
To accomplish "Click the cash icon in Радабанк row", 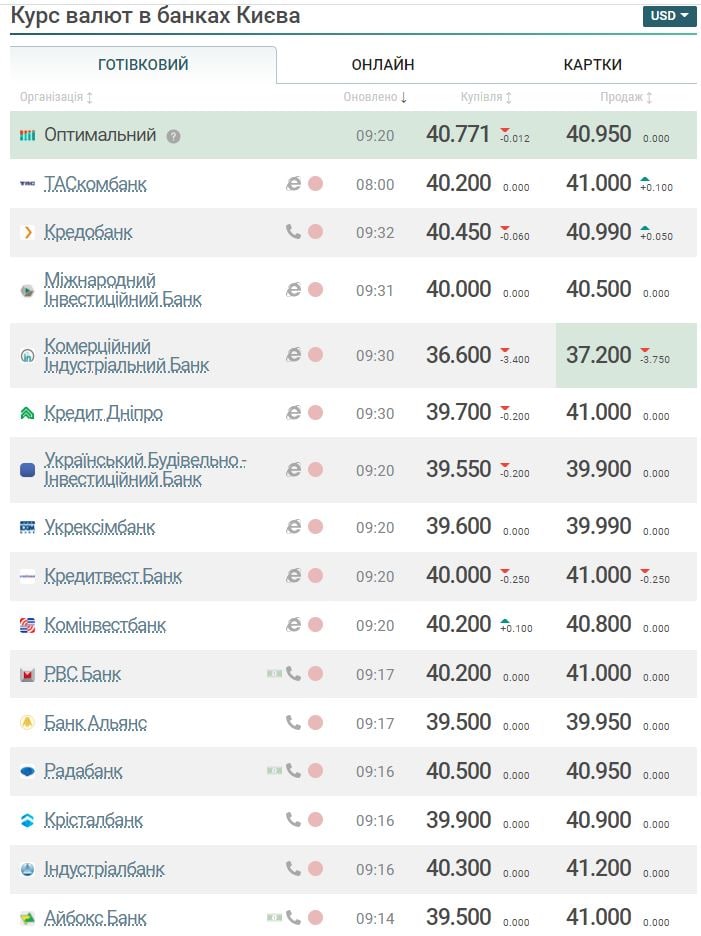I will (x=274, y=771).
